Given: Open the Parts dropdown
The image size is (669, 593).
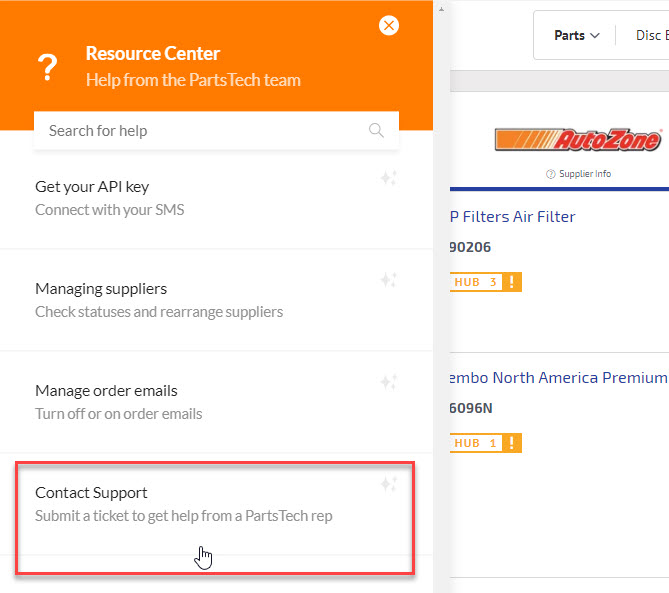Looking at the screenshot, I should pos(576,35).
